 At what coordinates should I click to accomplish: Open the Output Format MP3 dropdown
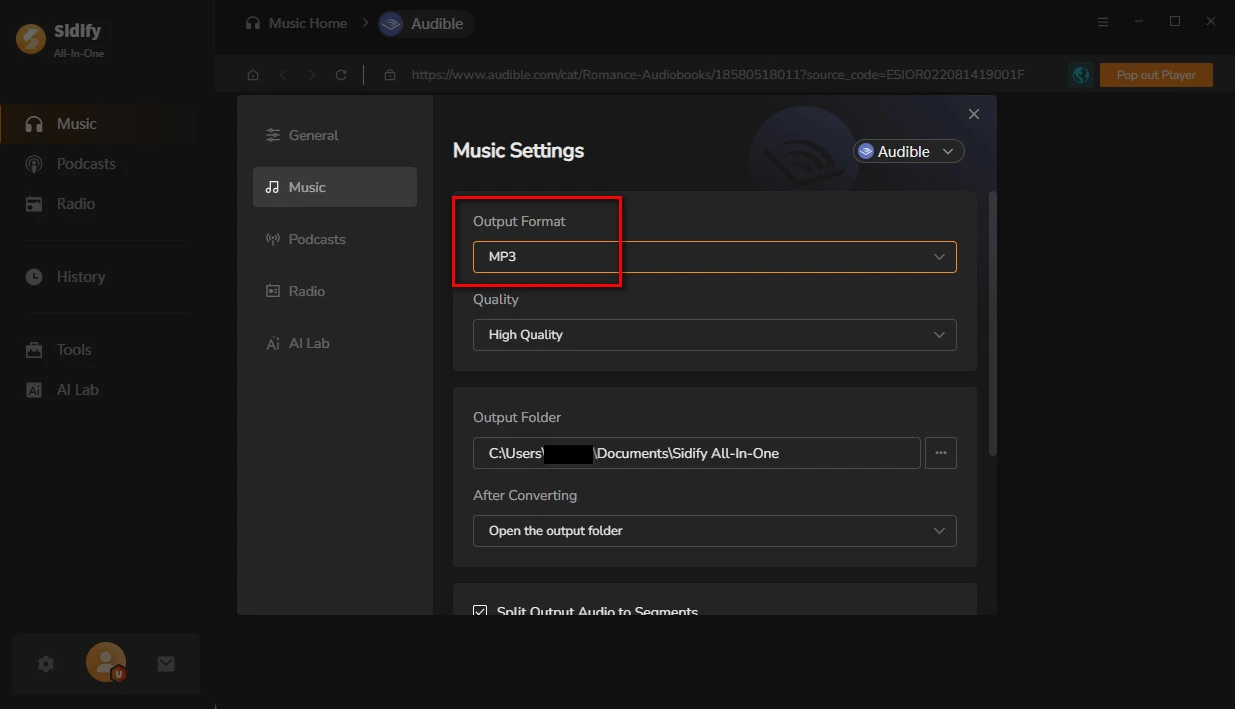coord(715,257)
